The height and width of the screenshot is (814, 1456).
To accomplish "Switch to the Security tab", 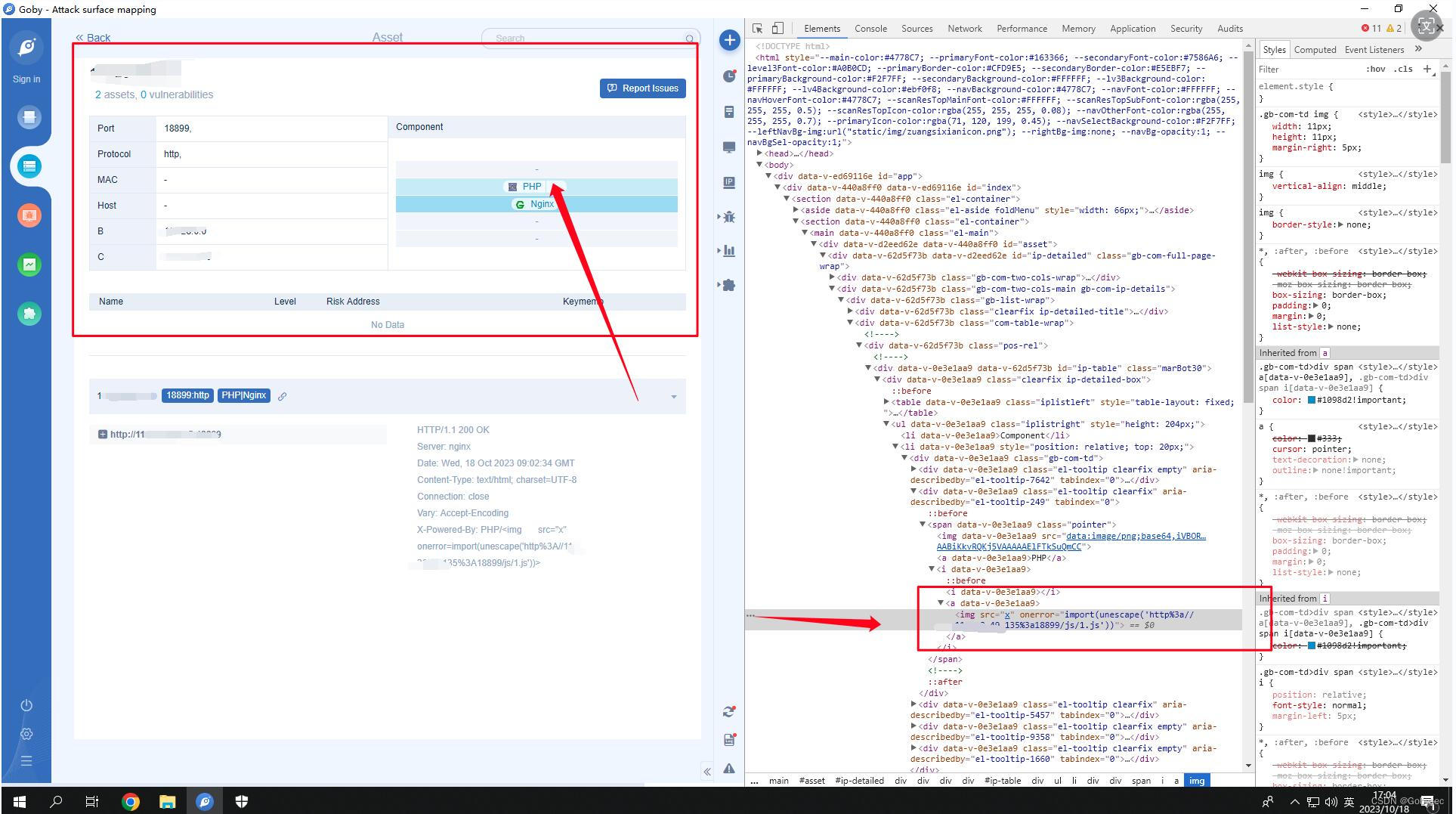I will coord(1186,29).
